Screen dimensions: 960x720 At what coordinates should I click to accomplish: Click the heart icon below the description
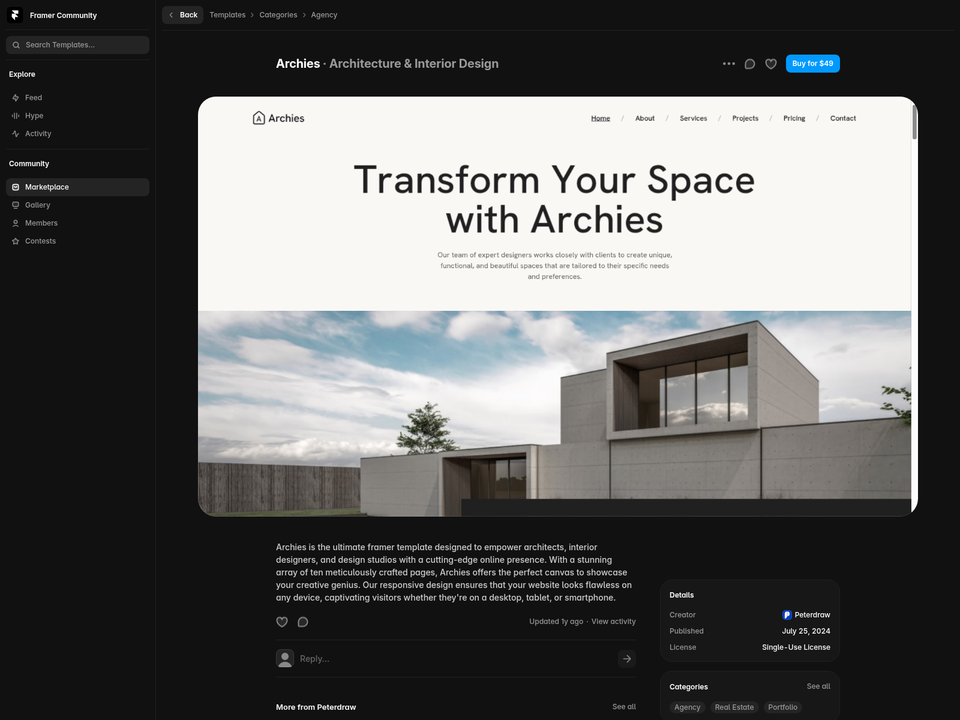click(282, 621)
